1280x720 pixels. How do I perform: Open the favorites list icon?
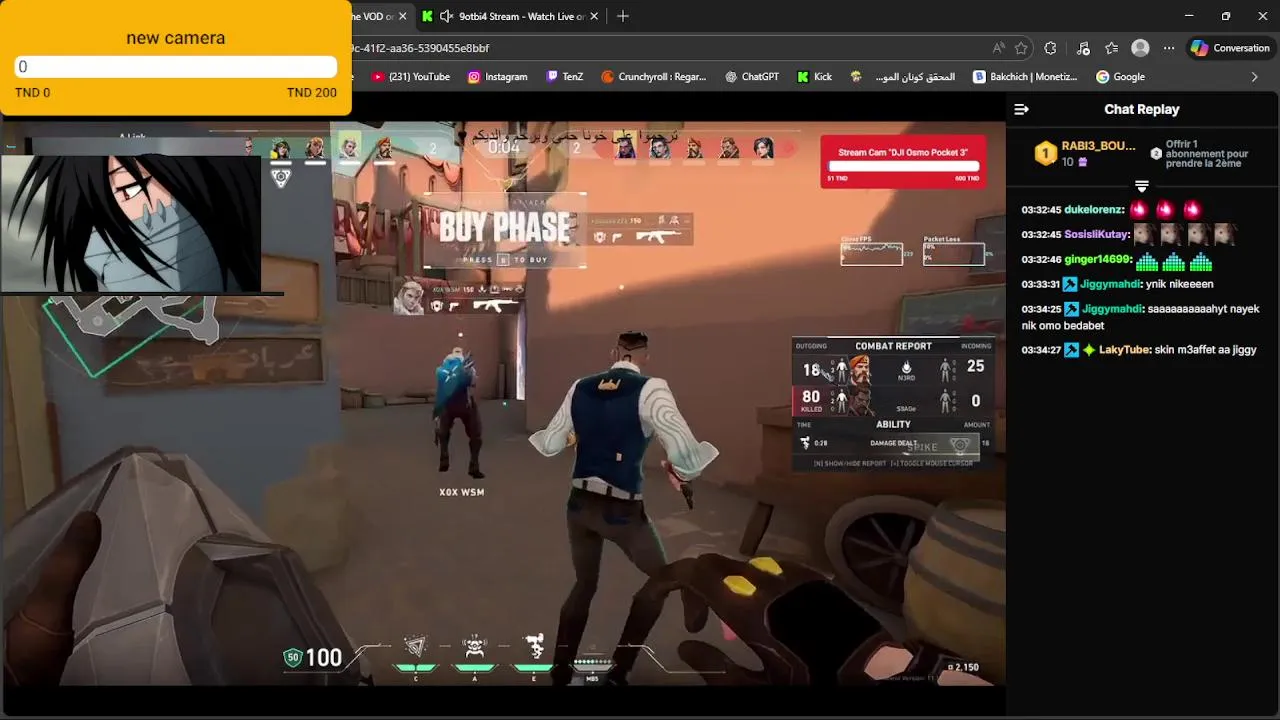pyautogui.click(x=1112, y=48)
